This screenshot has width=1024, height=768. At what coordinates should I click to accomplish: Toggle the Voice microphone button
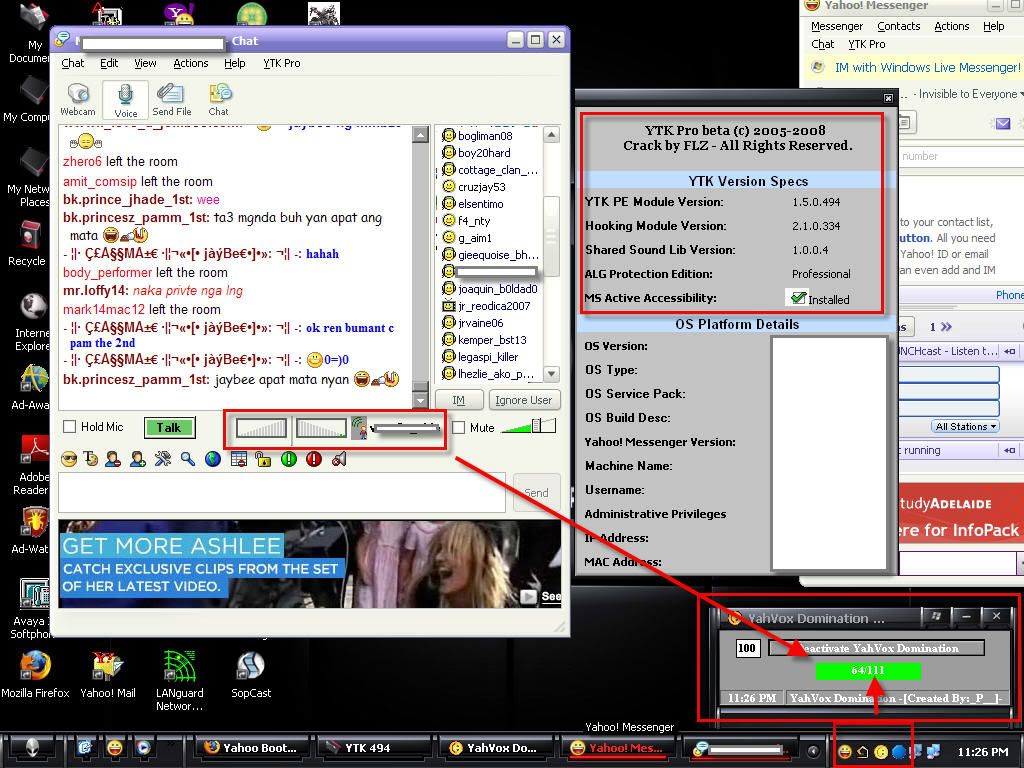pos(125,100)
